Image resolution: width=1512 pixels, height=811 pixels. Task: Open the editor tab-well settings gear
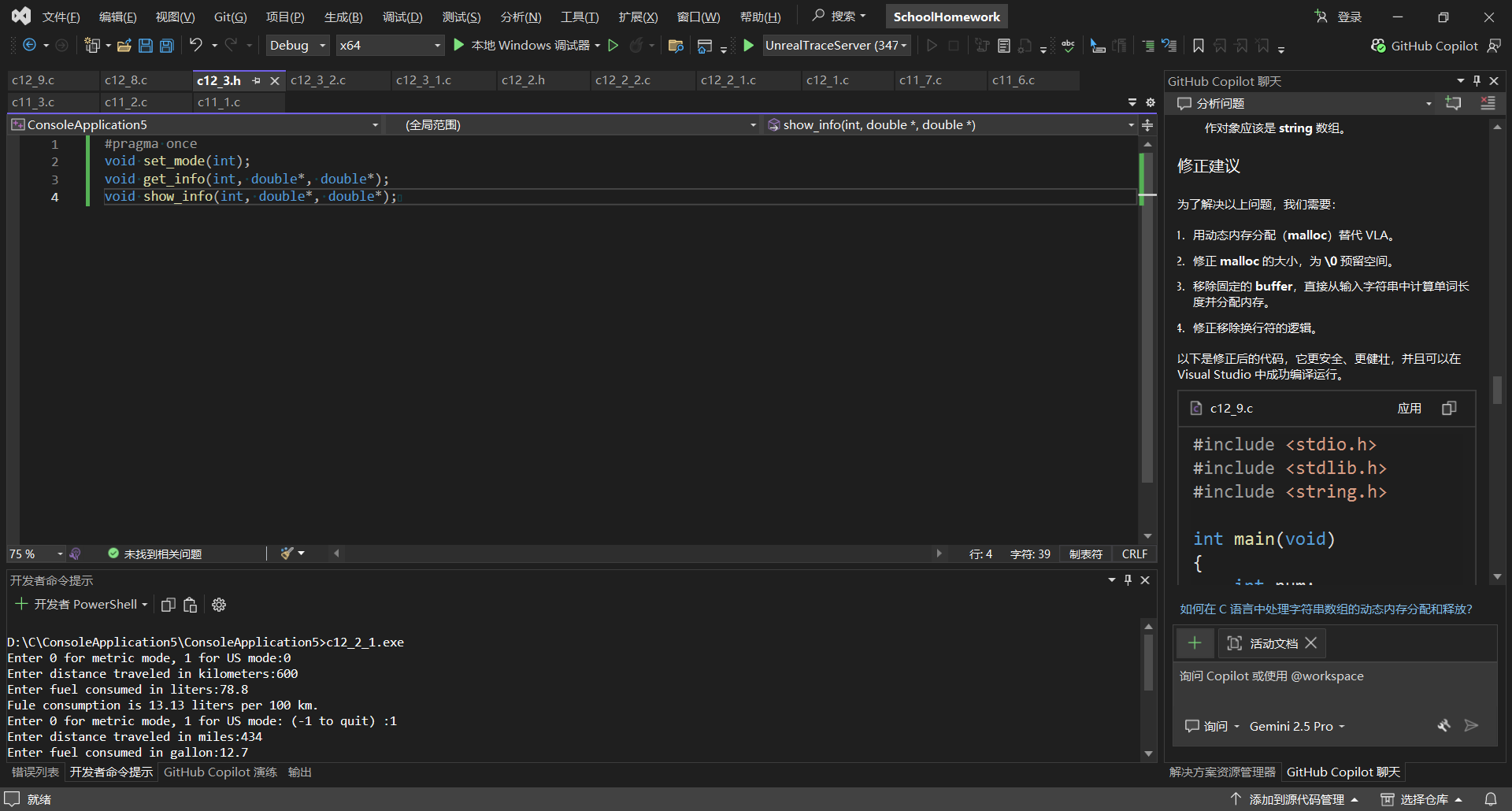point(1151,102)
